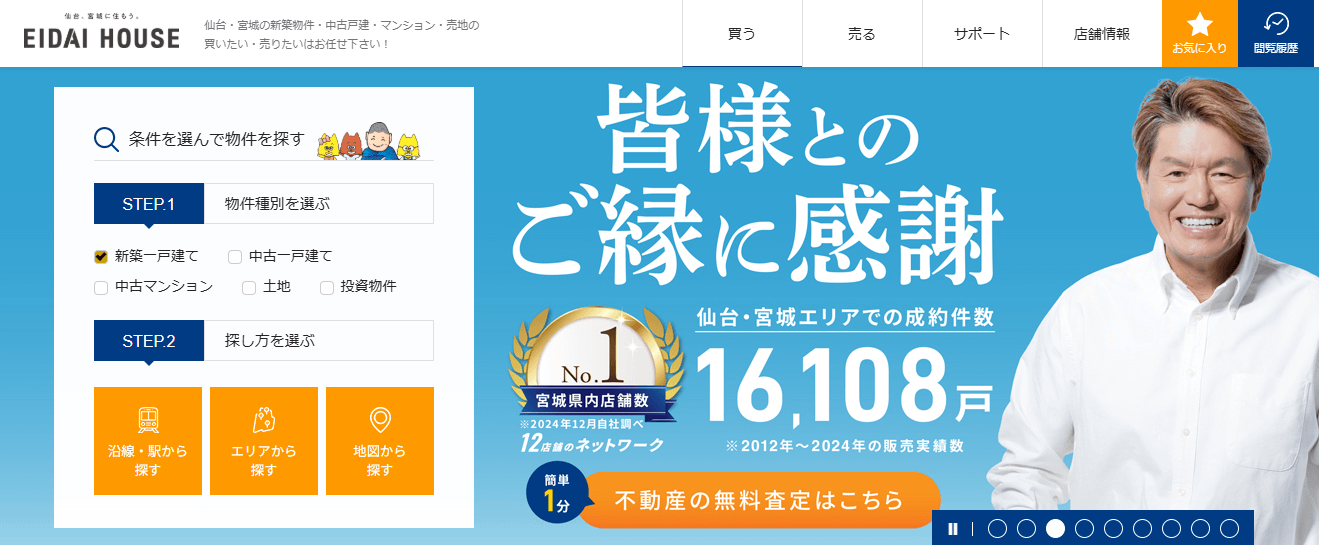Click the ※2012年〜2024年の販売実績数 note

coord(845,445)
